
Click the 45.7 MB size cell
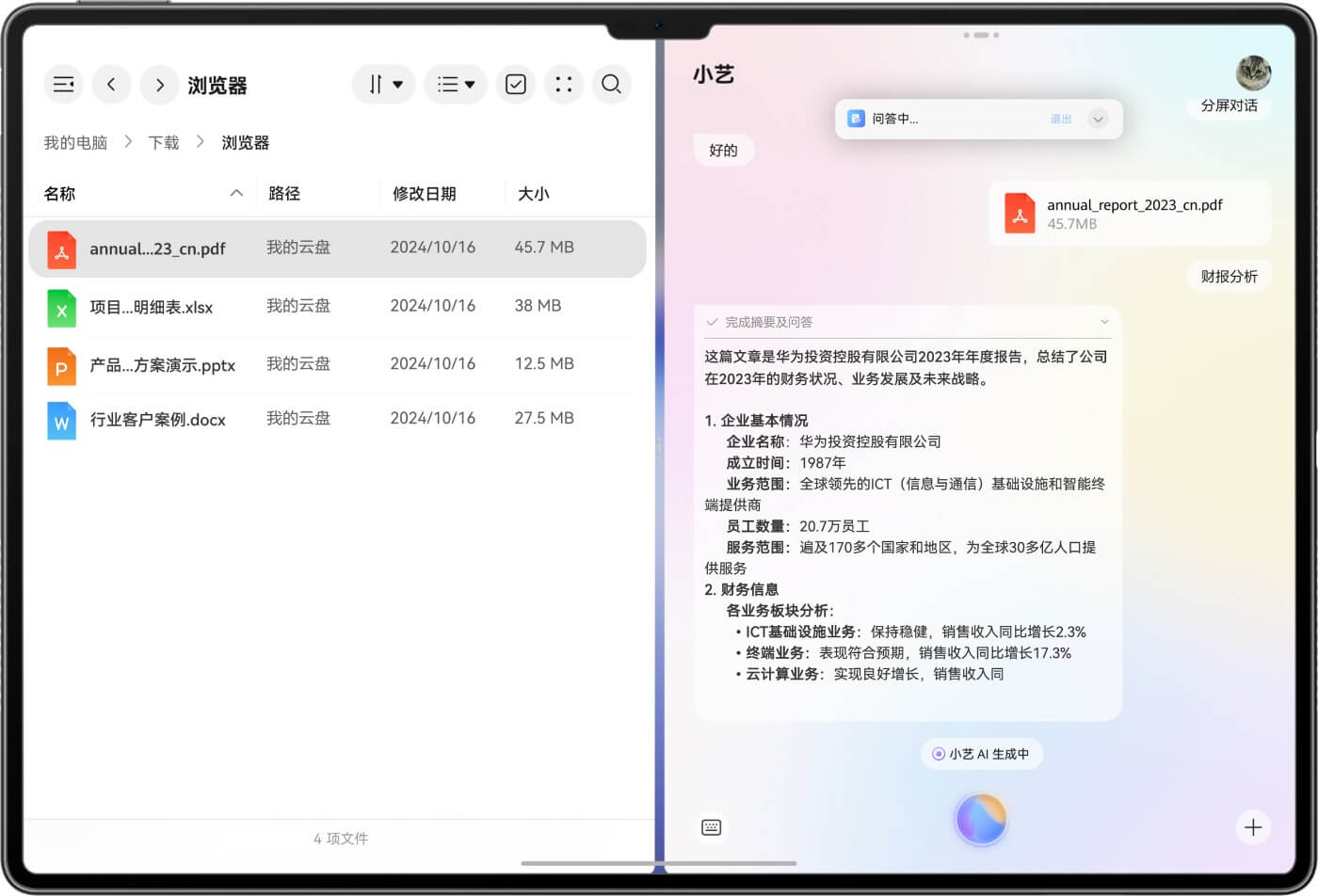[544, 247]
